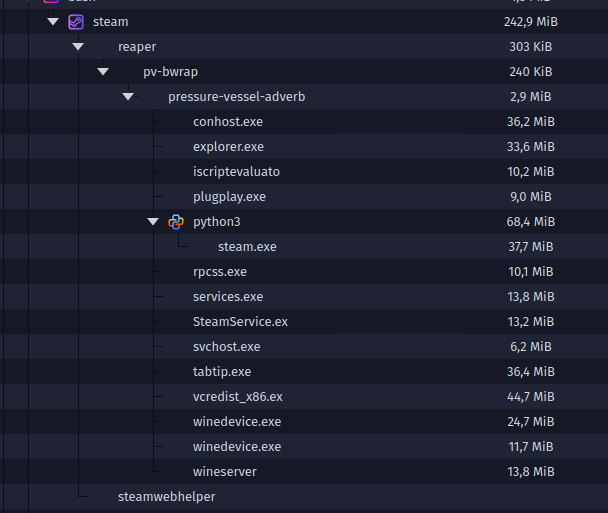Click the 24,7 MiB memory value
The width and height of the screenshot is (608, 513).
click(x=531, y=422)
